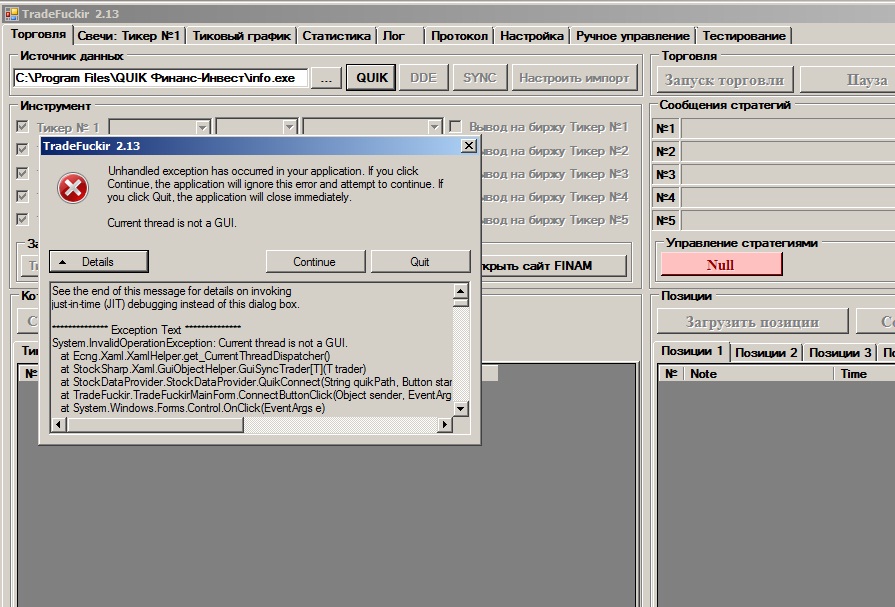Toggle the Тикер № 1 checkbox
895x607 pixels.
click(x=22, y=127)
